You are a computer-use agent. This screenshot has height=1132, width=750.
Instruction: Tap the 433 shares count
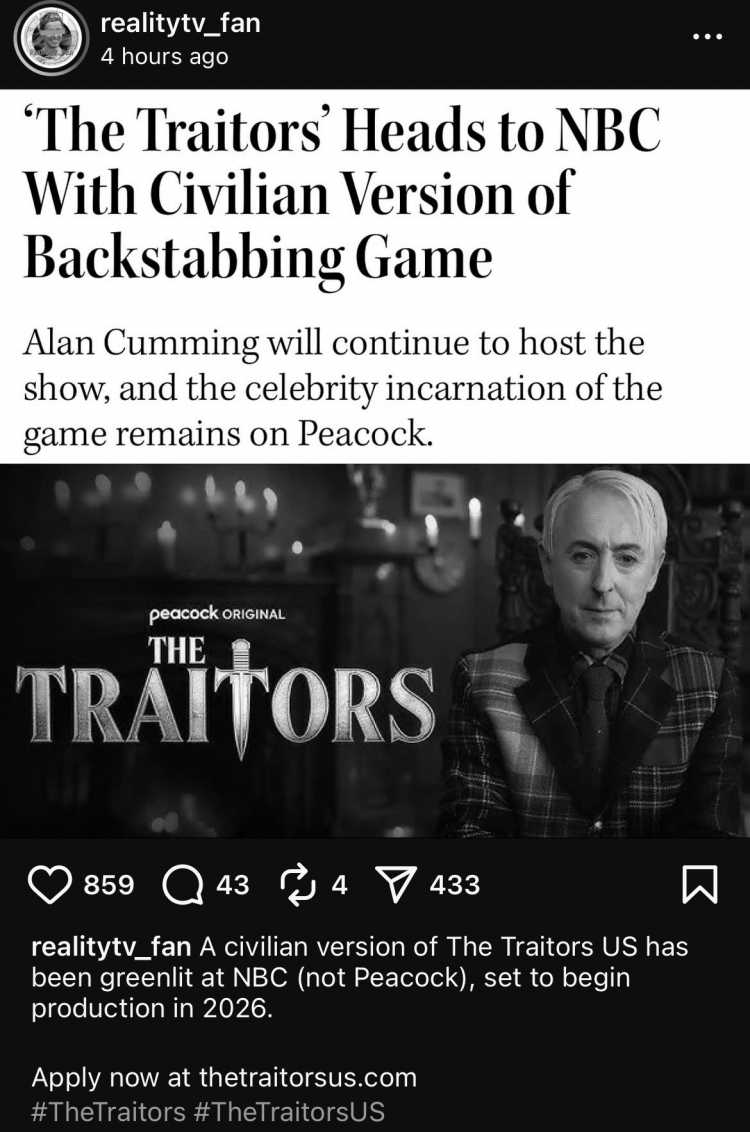pos(455,885)
